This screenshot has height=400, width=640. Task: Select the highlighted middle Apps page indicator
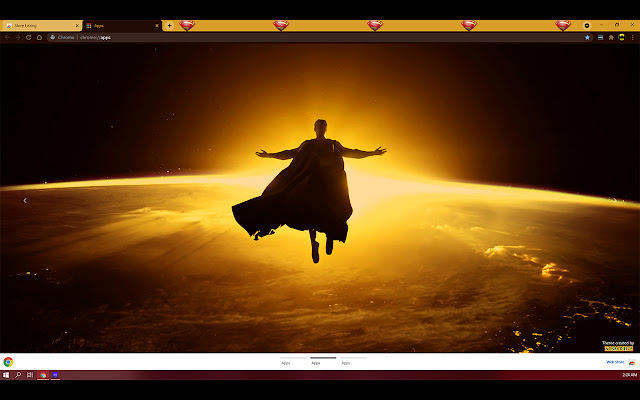pos(323,360)
